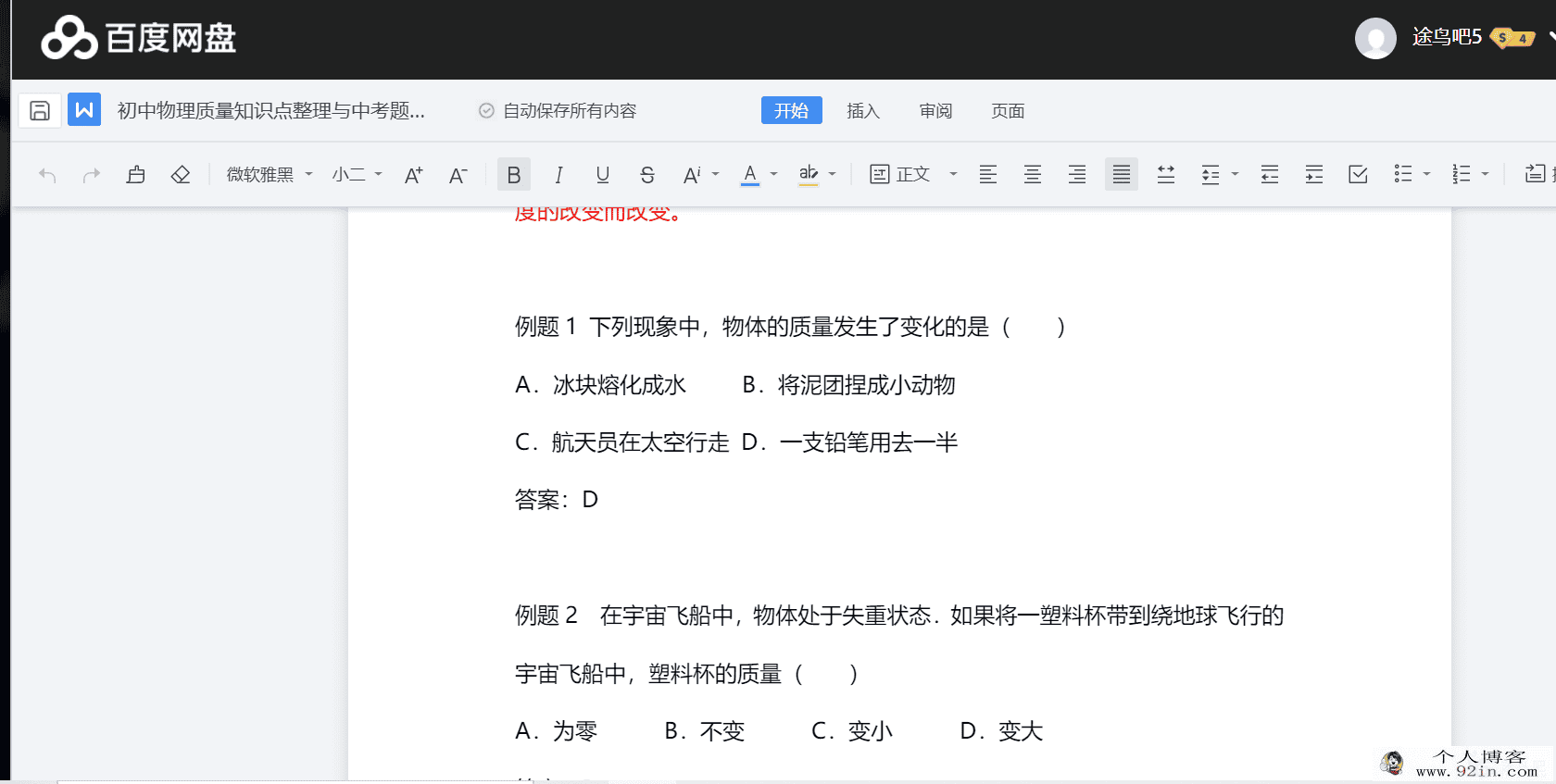Viewport: 1556px width, 784px height.
Task: Click the toolbar icon after numbered list
Action: tap(1536, 174)
